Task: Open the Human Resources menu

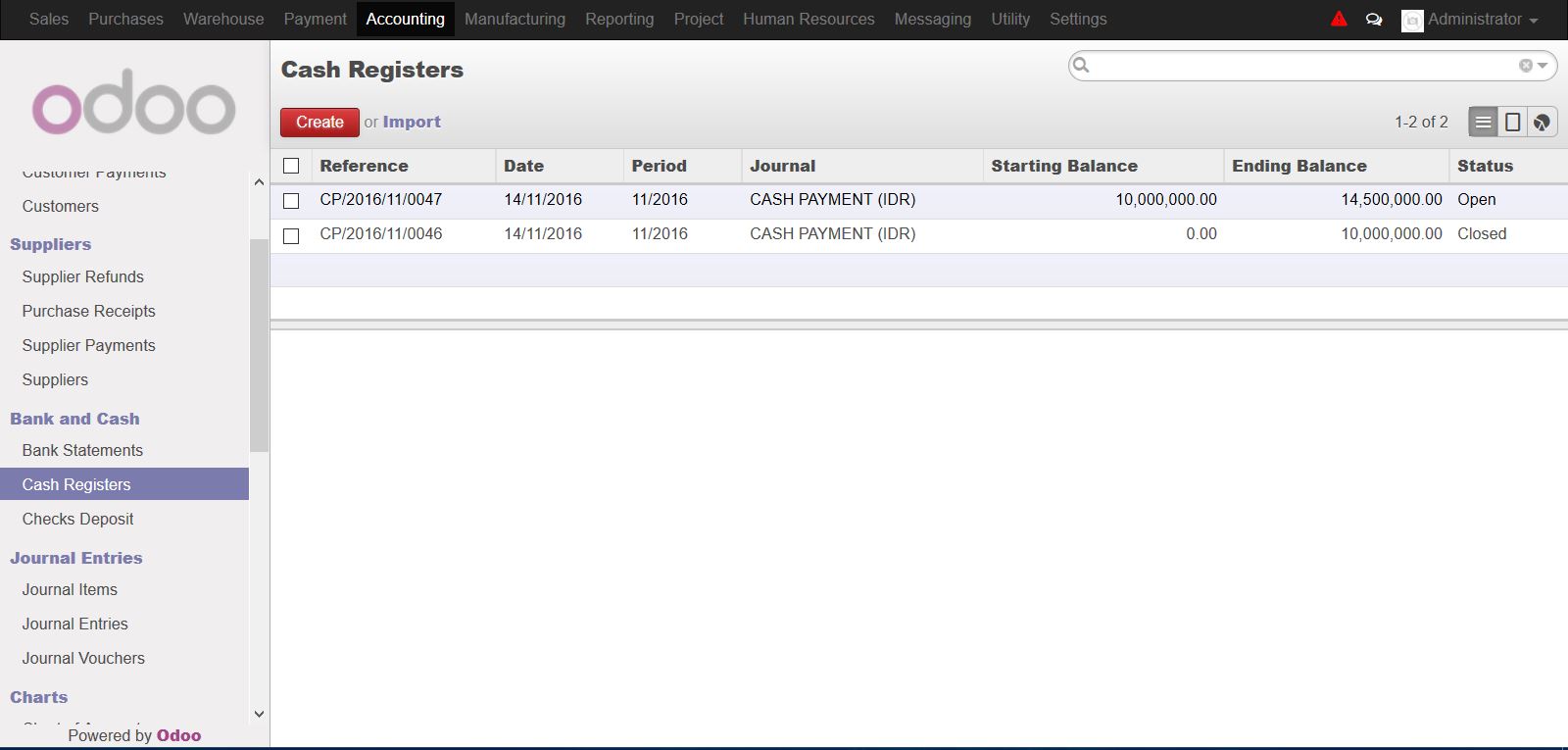Action: 808,19
